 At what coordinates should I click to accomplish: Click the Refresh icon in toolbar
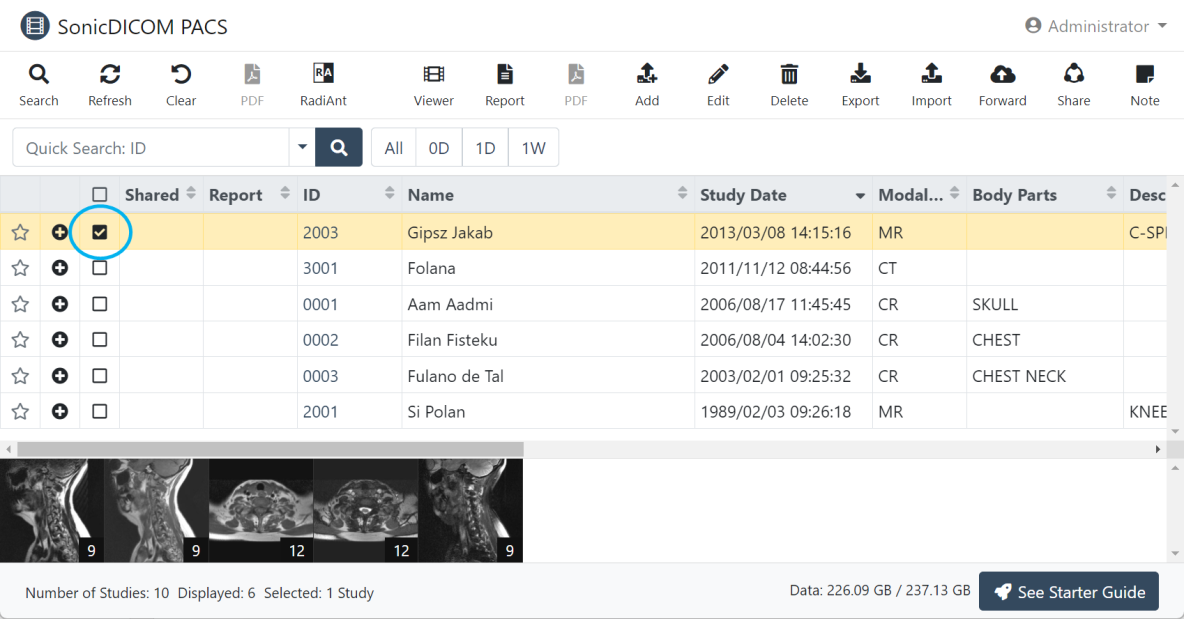(x=110, y=85)
